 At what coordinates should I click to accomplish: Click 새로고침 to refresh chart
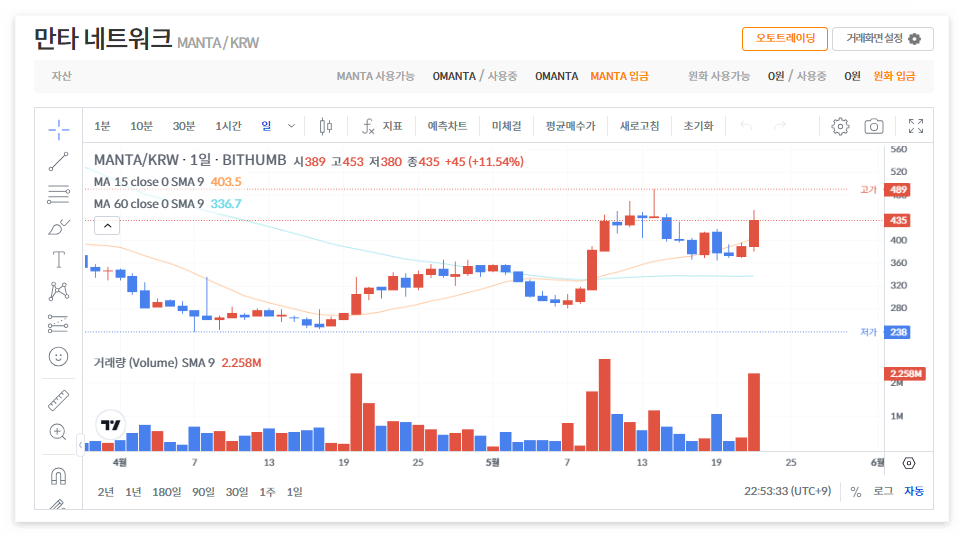pyautogui.click(x=639, y=126)
